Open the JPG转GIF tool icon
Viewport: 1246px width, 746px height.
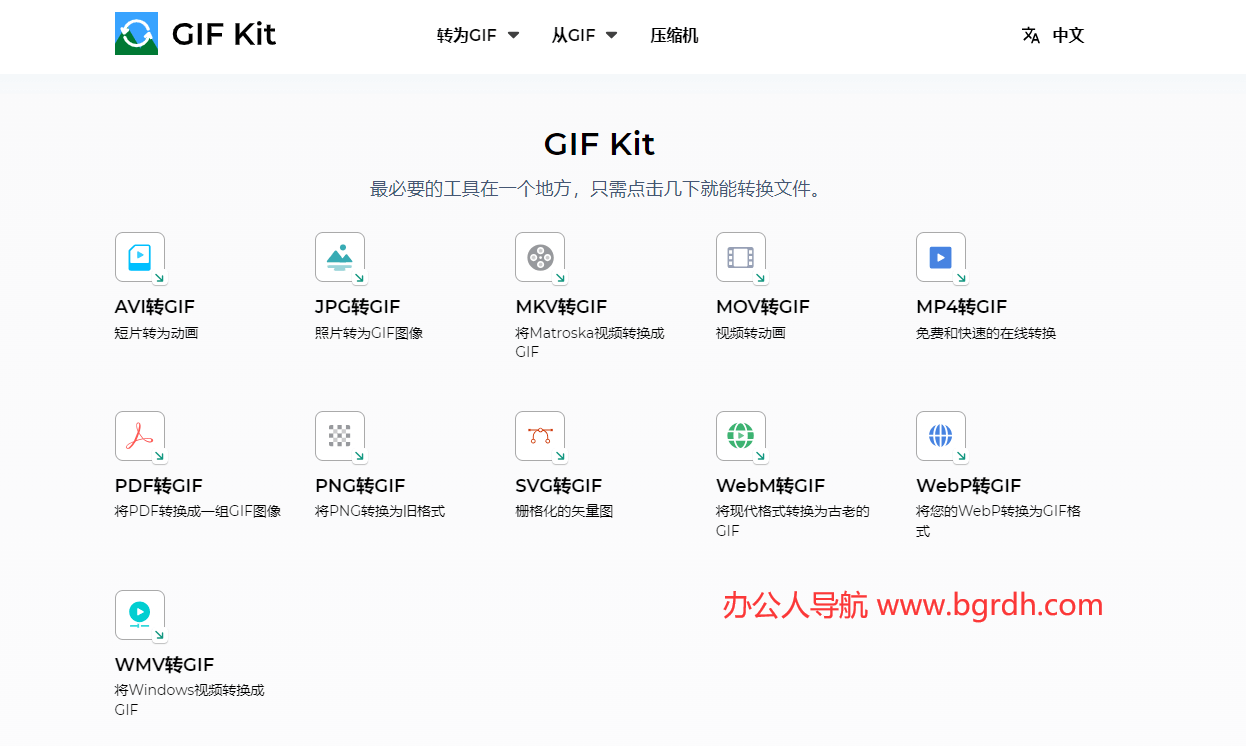pos(341,257)
